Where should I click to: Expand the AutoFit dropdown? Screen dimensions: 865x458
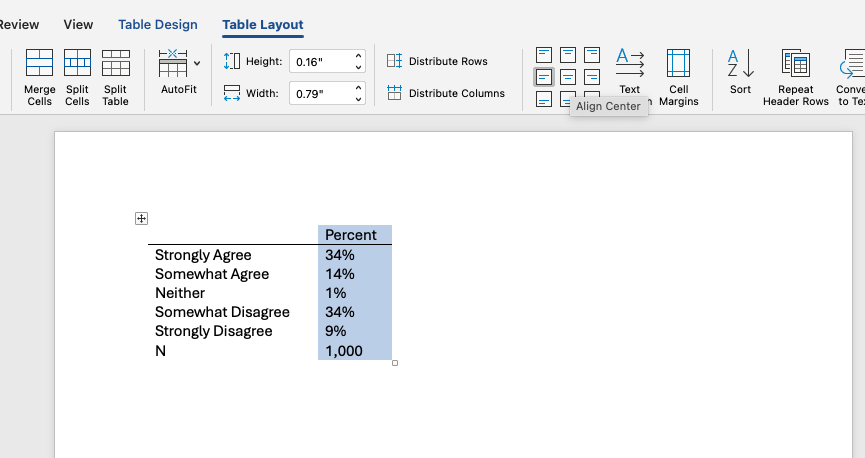tap(196, 64)
